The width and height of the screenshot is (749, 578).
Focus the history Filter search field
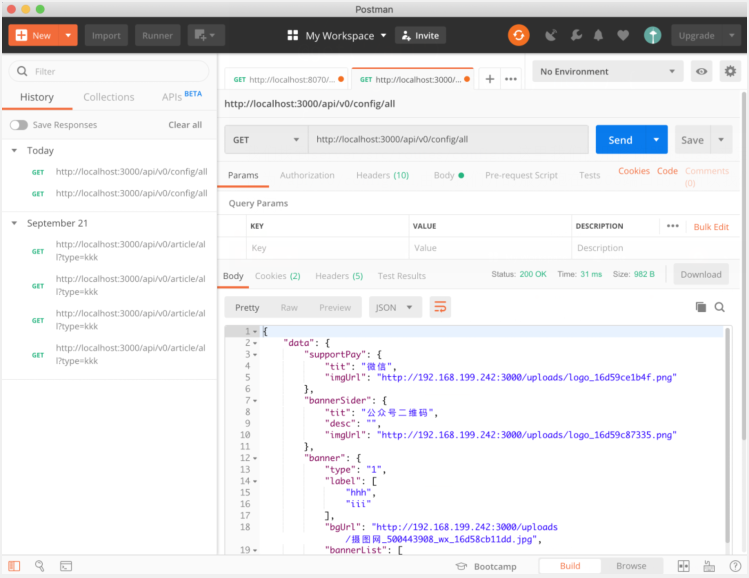pos(109,71)
